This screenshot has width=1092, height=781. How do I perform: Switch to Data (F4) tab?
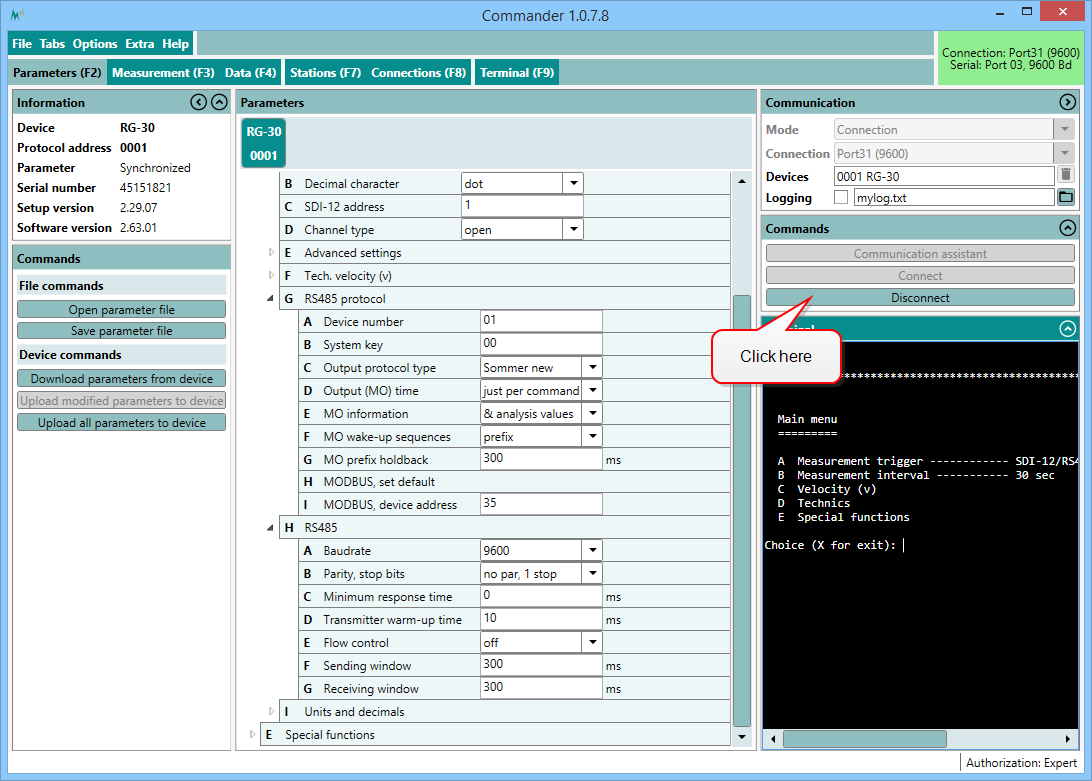(x=250, y=72)
